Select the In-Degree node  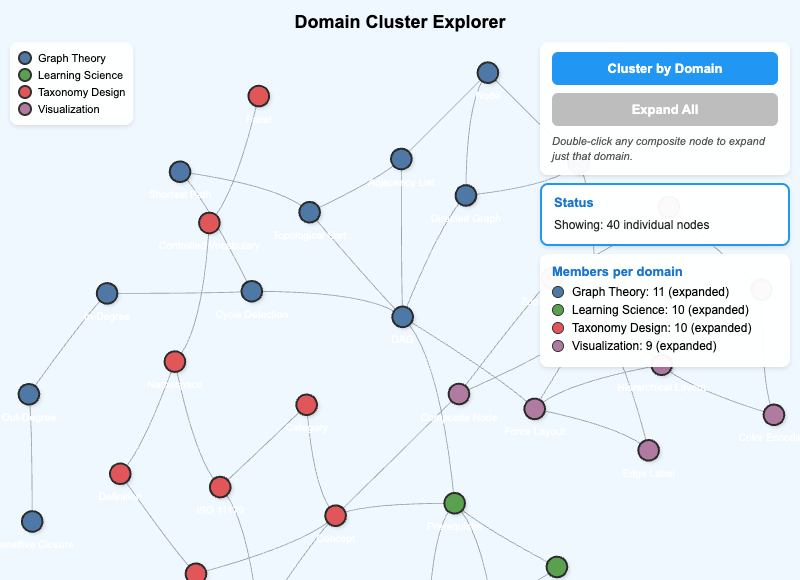107,293
